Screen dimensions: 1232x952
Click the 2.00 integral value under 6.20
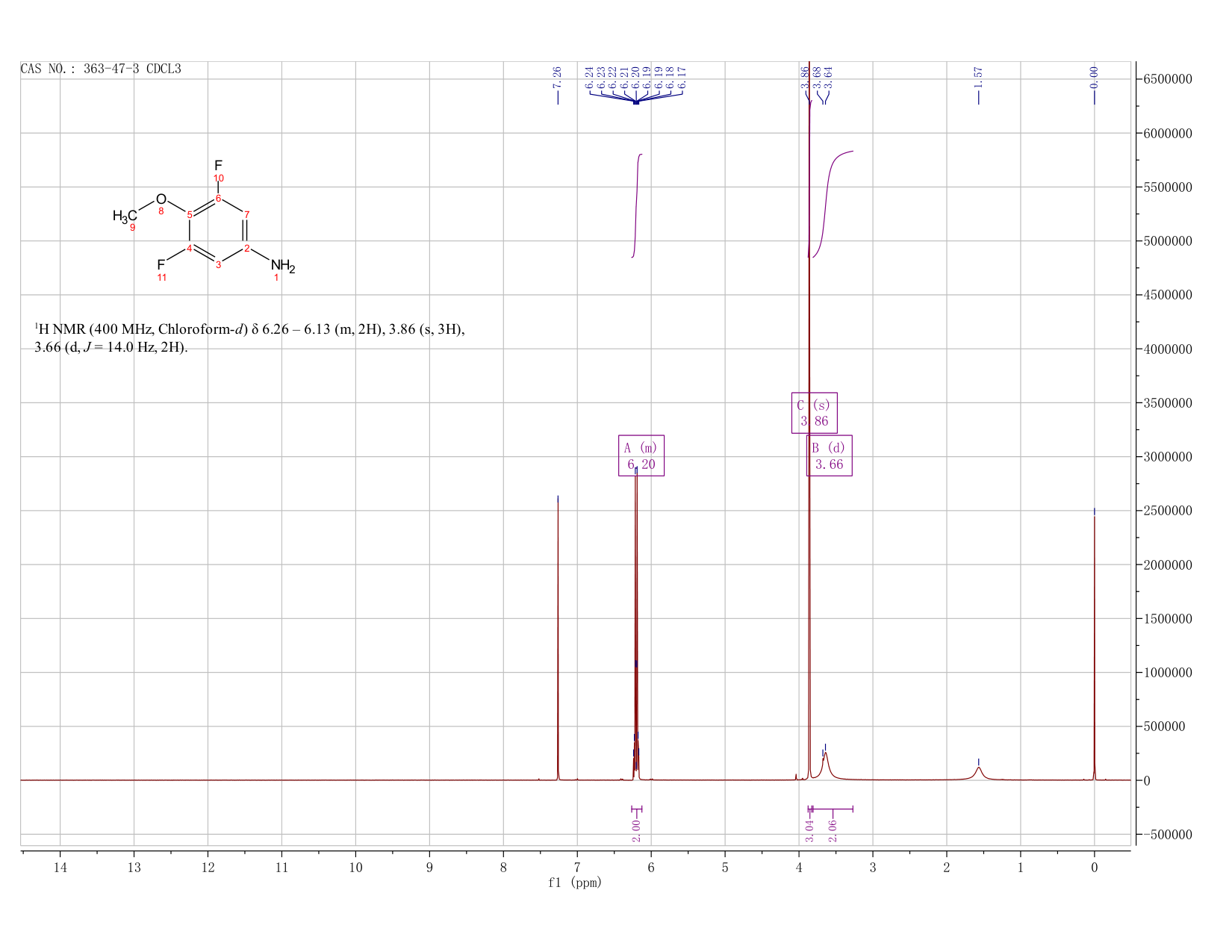click(x=636, y=830)
